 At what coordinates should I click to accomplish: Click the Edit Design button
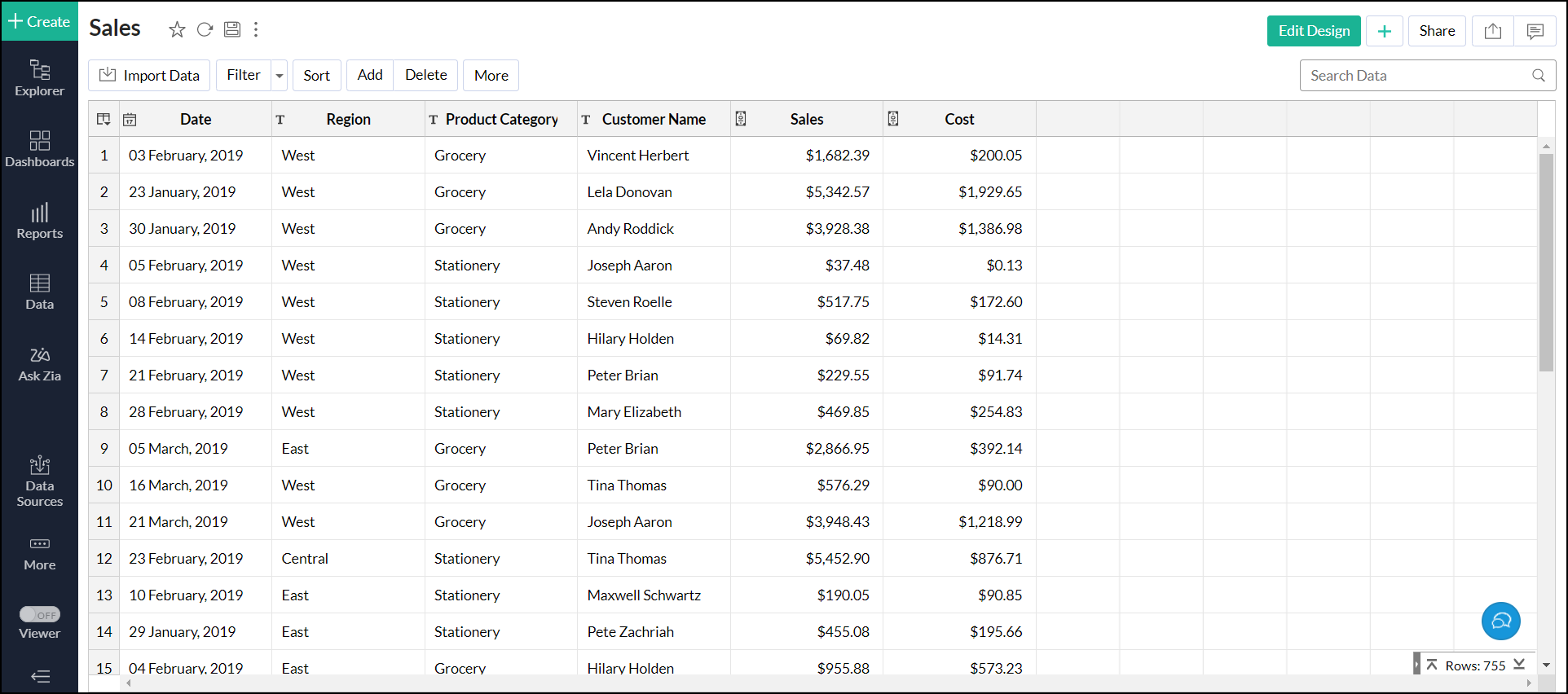1313,31
